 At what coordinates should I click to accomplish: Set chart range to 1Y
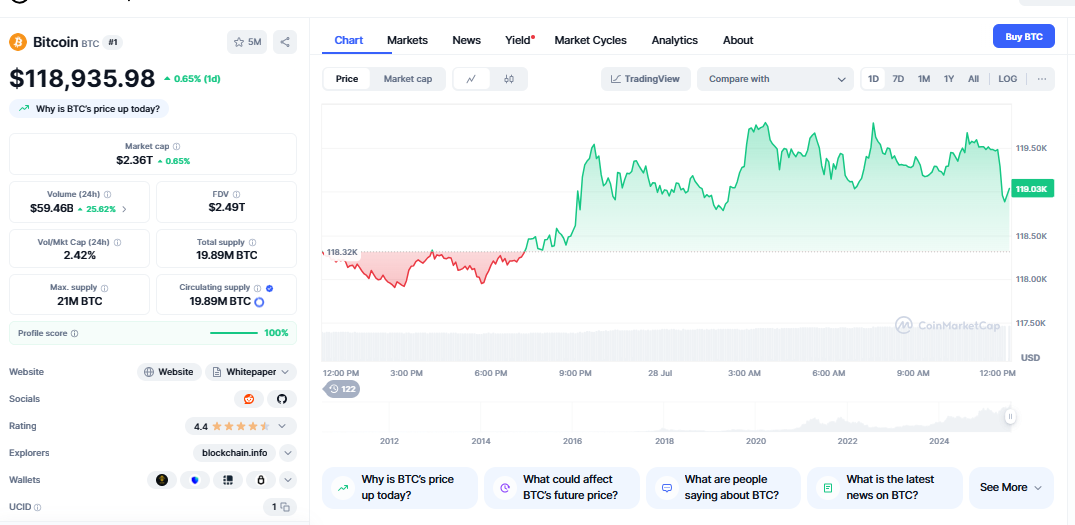pyautogui.click(x=949, y=79)
